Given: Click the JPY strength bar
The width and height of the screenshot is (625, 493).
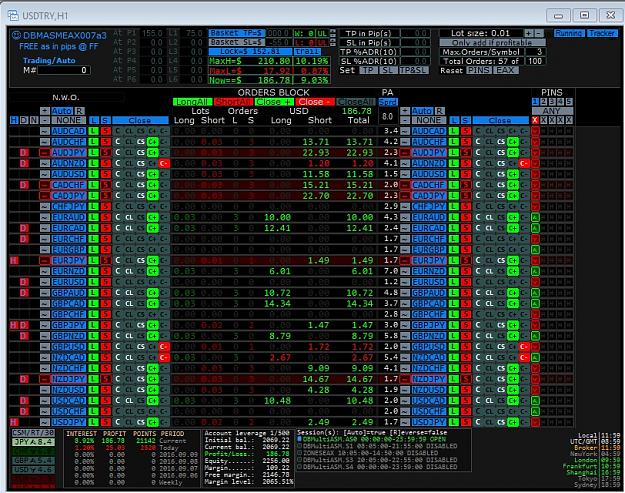Looking at the screenshot, I should coord(33,442).
